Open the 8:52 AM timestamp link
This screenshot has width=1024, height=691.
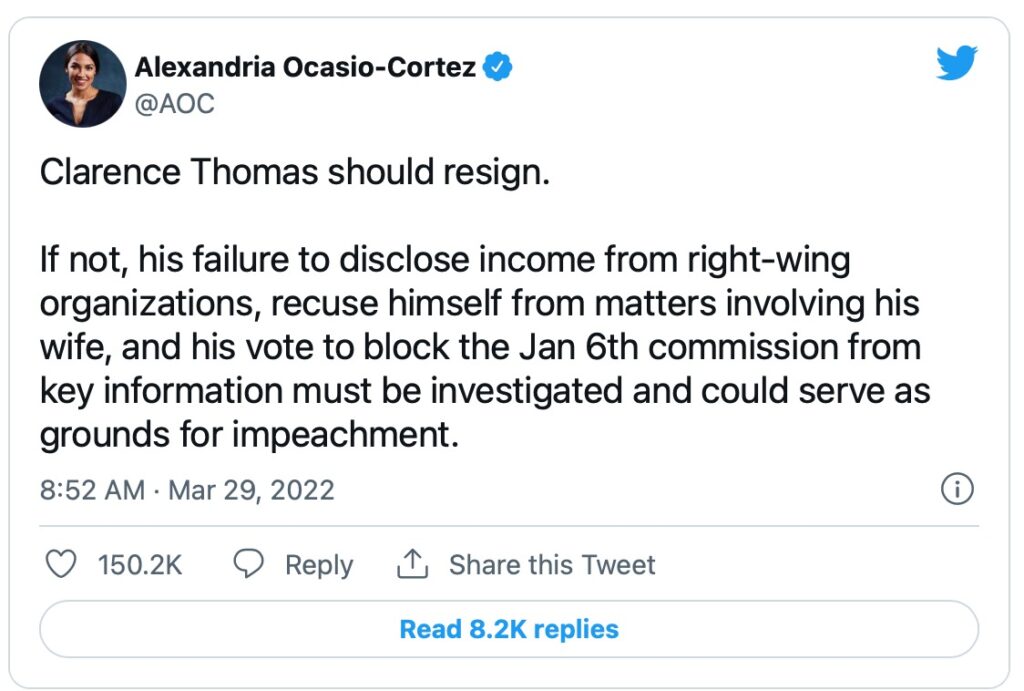90,491
